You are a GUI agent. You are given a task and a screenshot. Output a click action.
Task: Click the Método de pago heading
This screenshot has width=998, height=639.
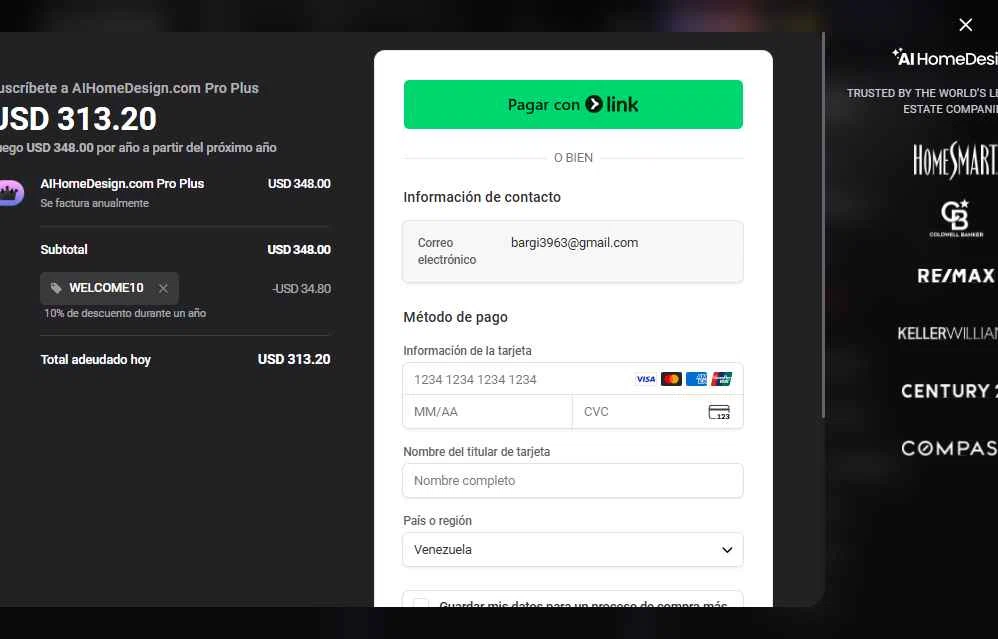pyautogui.click(x=455, y=317)
